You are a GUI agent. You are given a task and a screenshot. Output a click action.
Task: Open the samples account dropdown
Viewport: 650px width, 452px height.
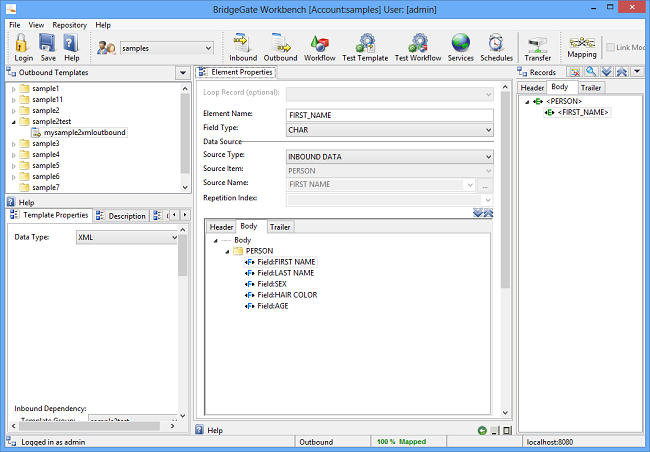click(x=208, y=48)
